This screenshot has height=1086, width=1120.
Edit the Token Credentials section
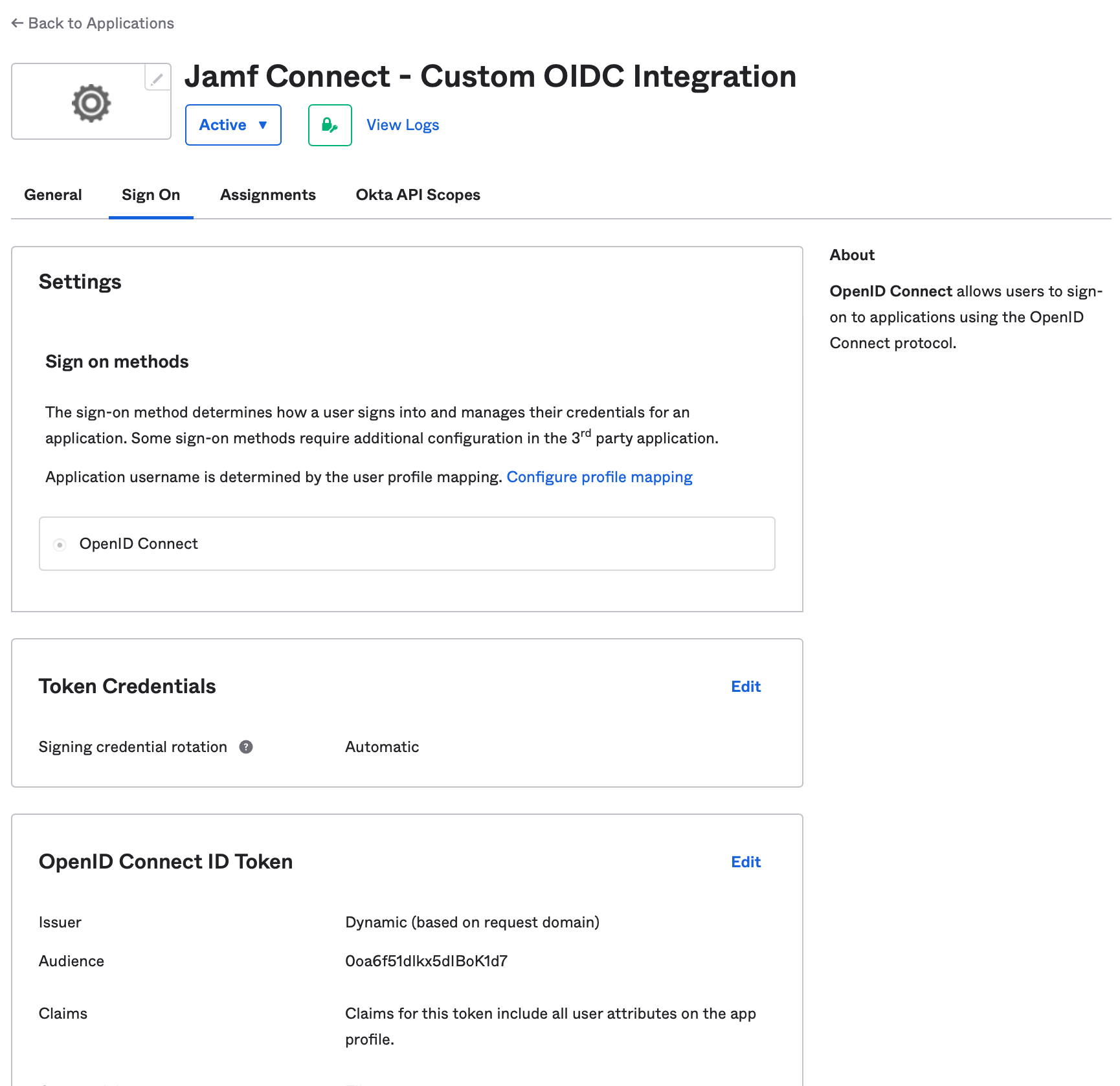click(x=746, y=687)
